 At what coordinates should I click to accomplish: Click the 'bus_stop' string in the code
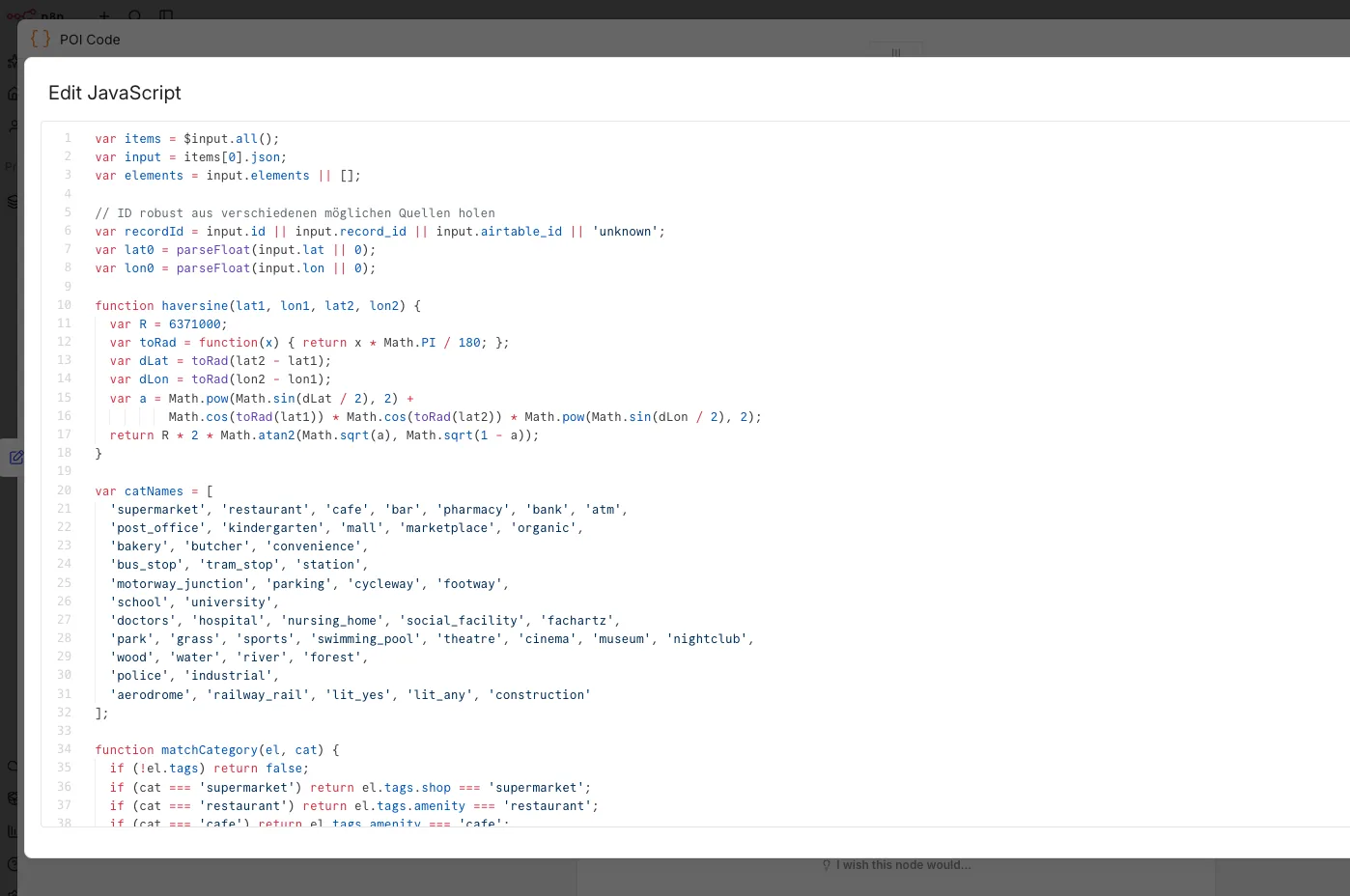[147, 565]
